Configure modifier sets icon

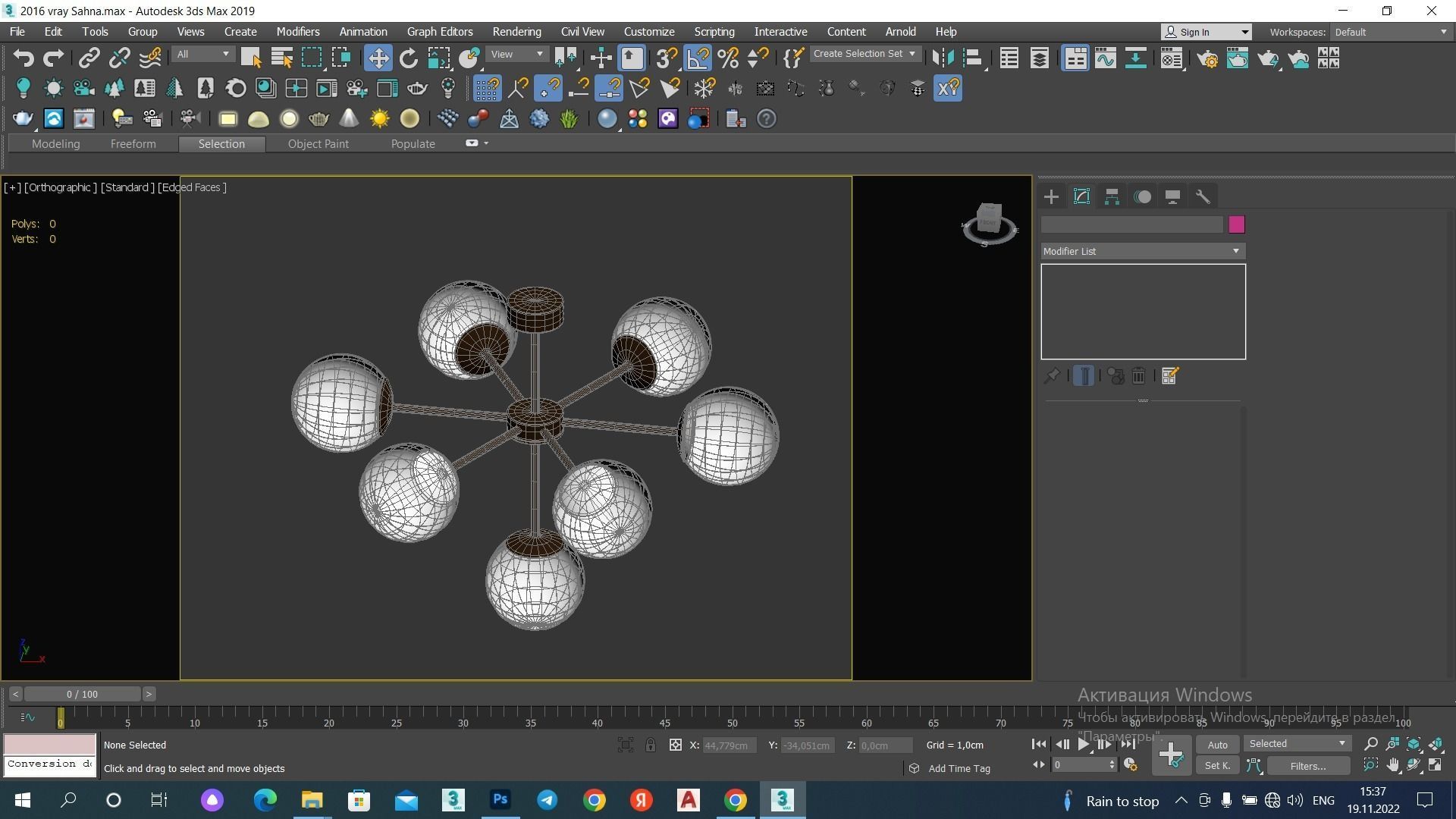(1169, 376)
